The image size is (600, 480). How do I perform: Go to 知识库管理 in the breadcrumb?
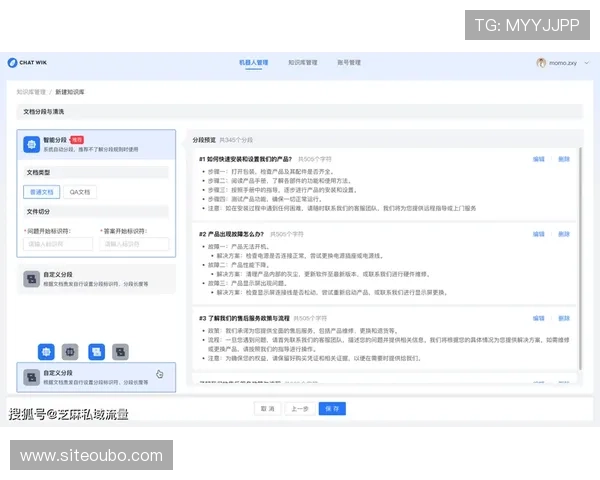[x=31, y=92]
